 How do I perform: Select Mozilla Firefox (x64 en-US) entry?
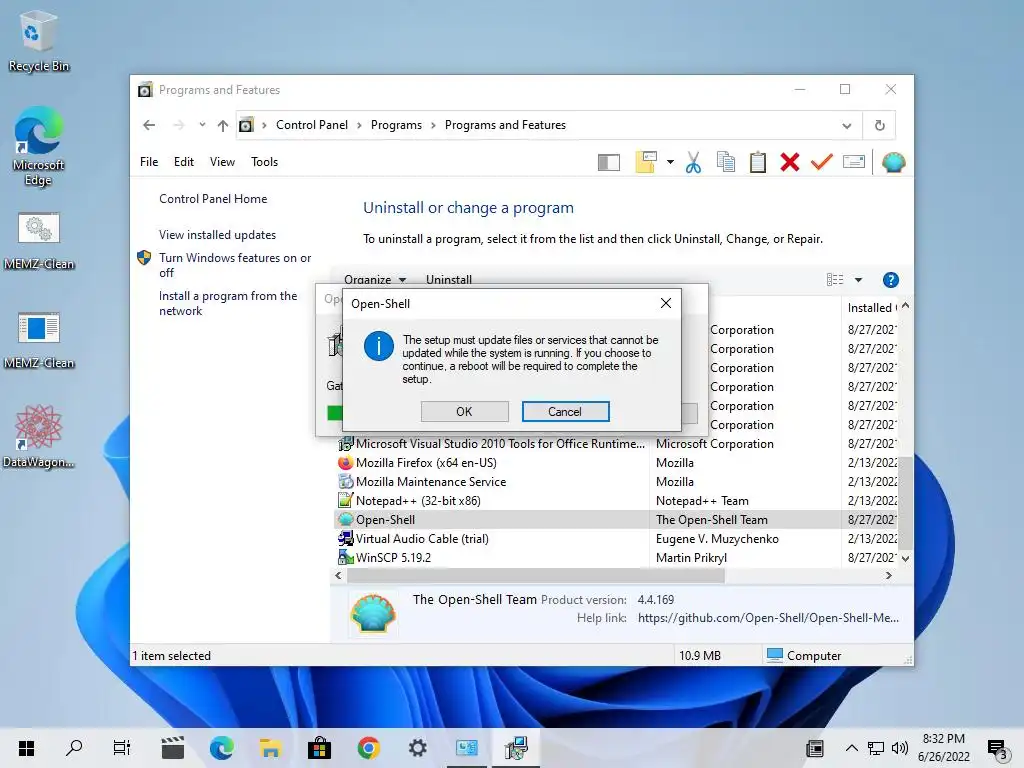point(616,463)
